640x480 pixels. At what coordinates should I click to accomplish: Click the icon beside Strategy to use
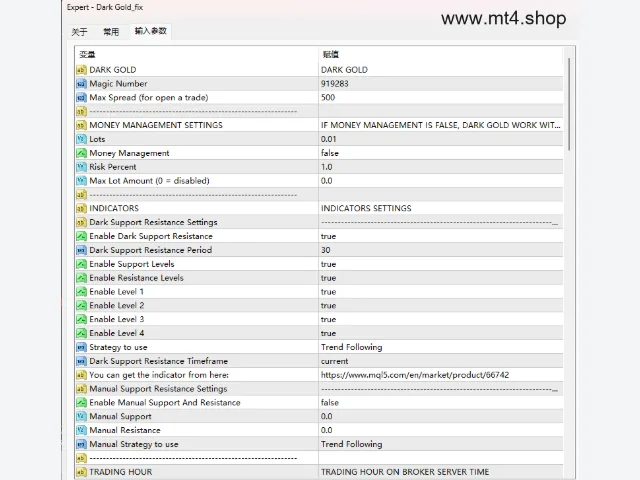(81, 347)
